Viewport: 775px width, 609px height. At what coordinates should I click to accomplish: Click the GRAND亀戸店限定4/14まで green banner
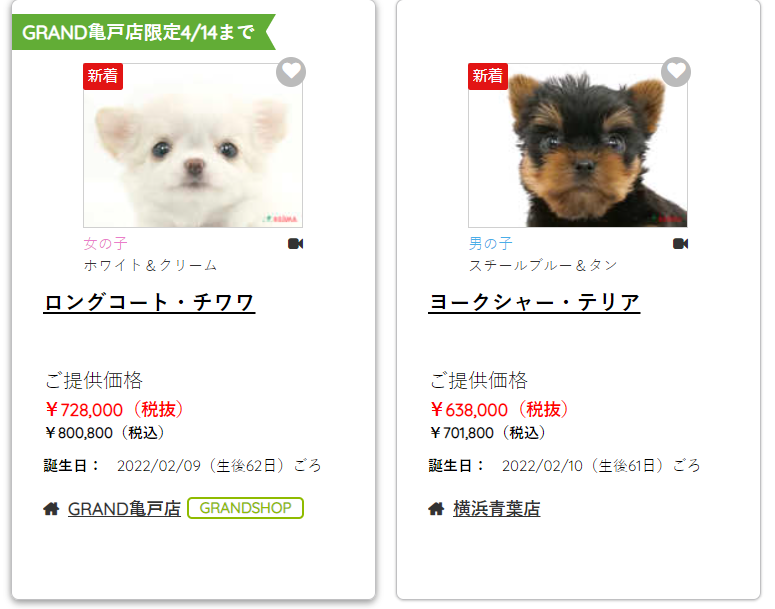143,32
